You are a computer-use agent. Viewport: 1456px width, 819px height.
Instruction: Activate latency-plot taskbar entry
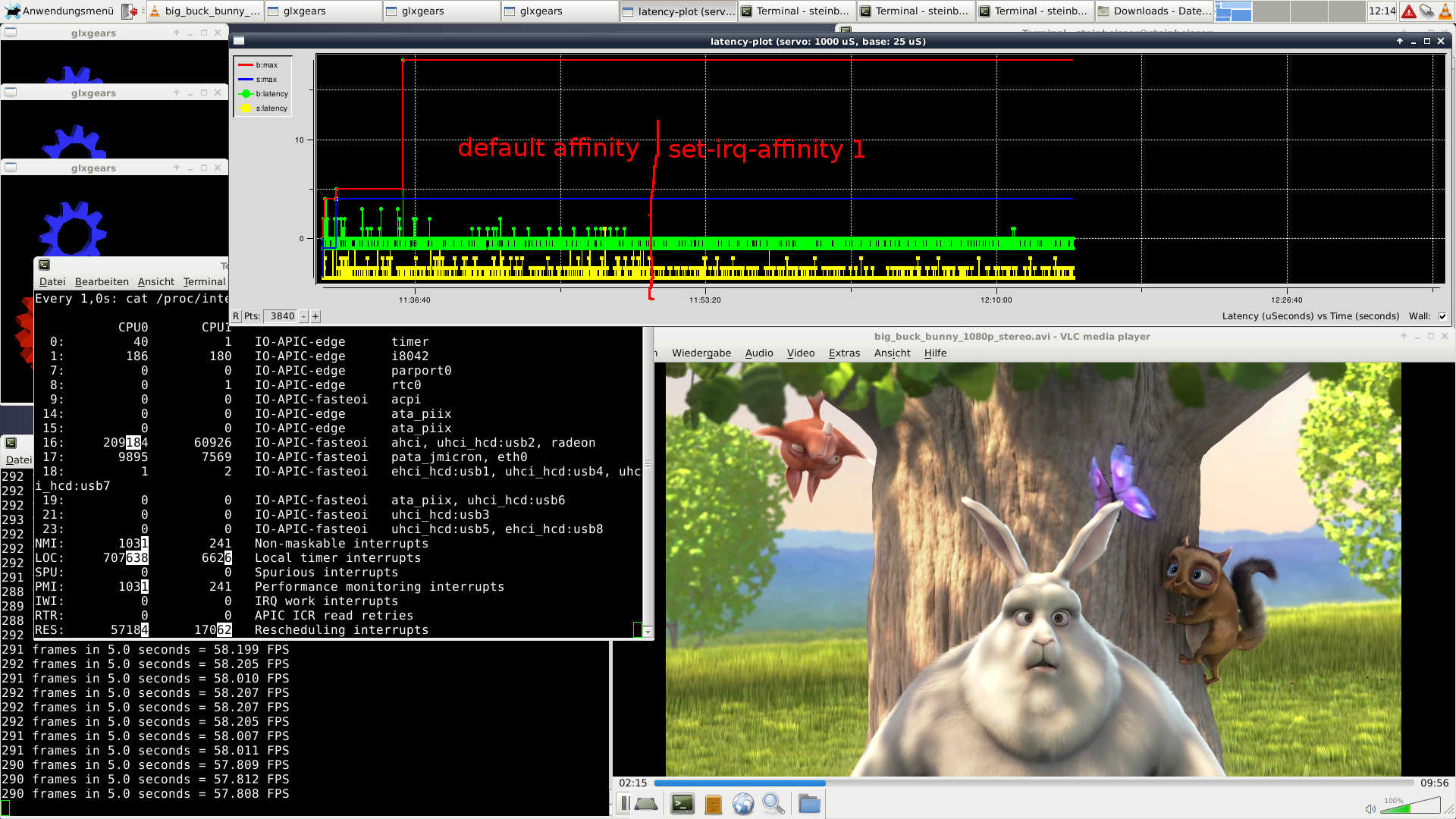coord(678,11)
